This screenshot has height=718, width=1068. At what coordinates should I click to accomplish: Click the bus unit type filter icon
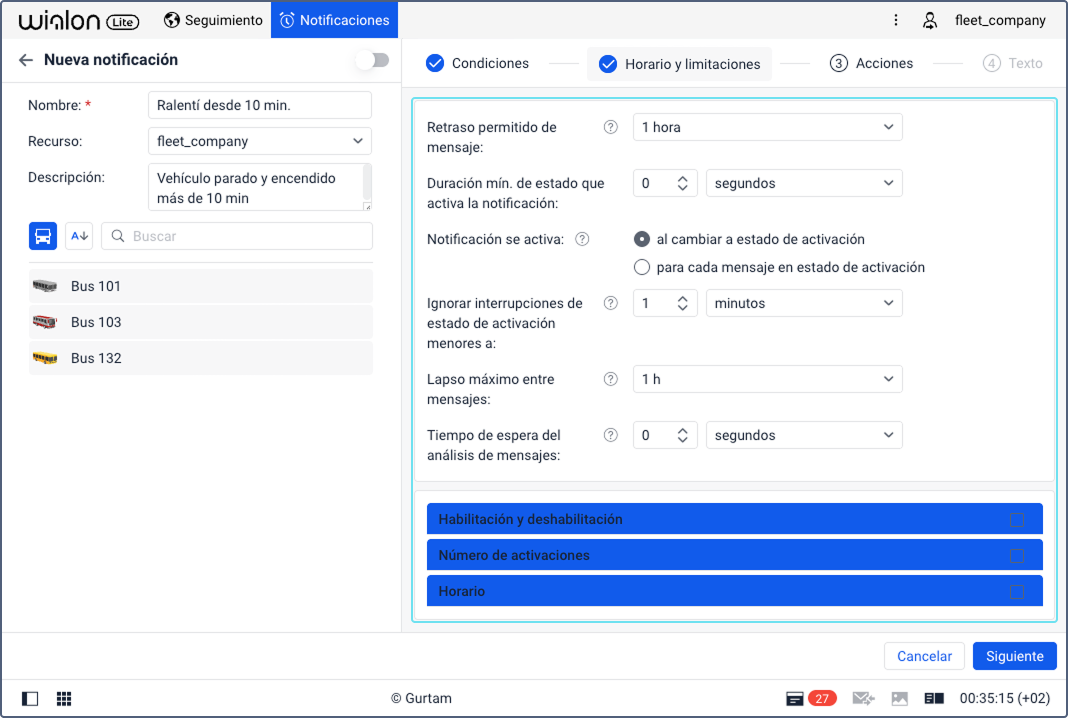tap(43, 236)
